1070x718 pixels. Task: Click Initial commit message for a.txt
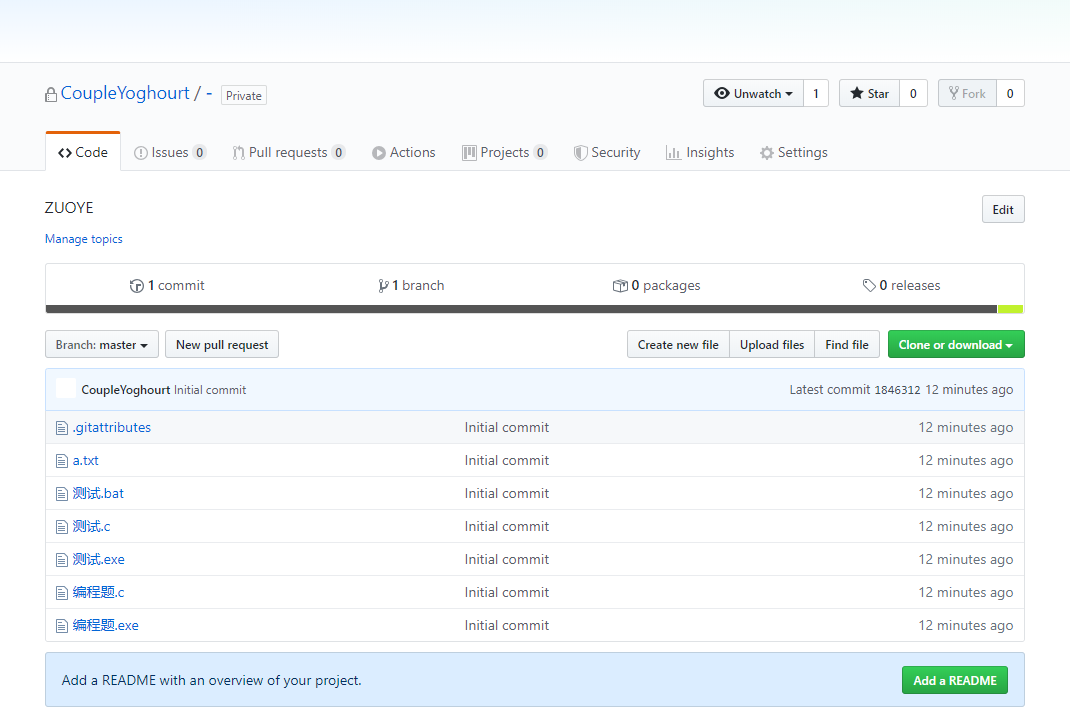[x=506, y=461]
